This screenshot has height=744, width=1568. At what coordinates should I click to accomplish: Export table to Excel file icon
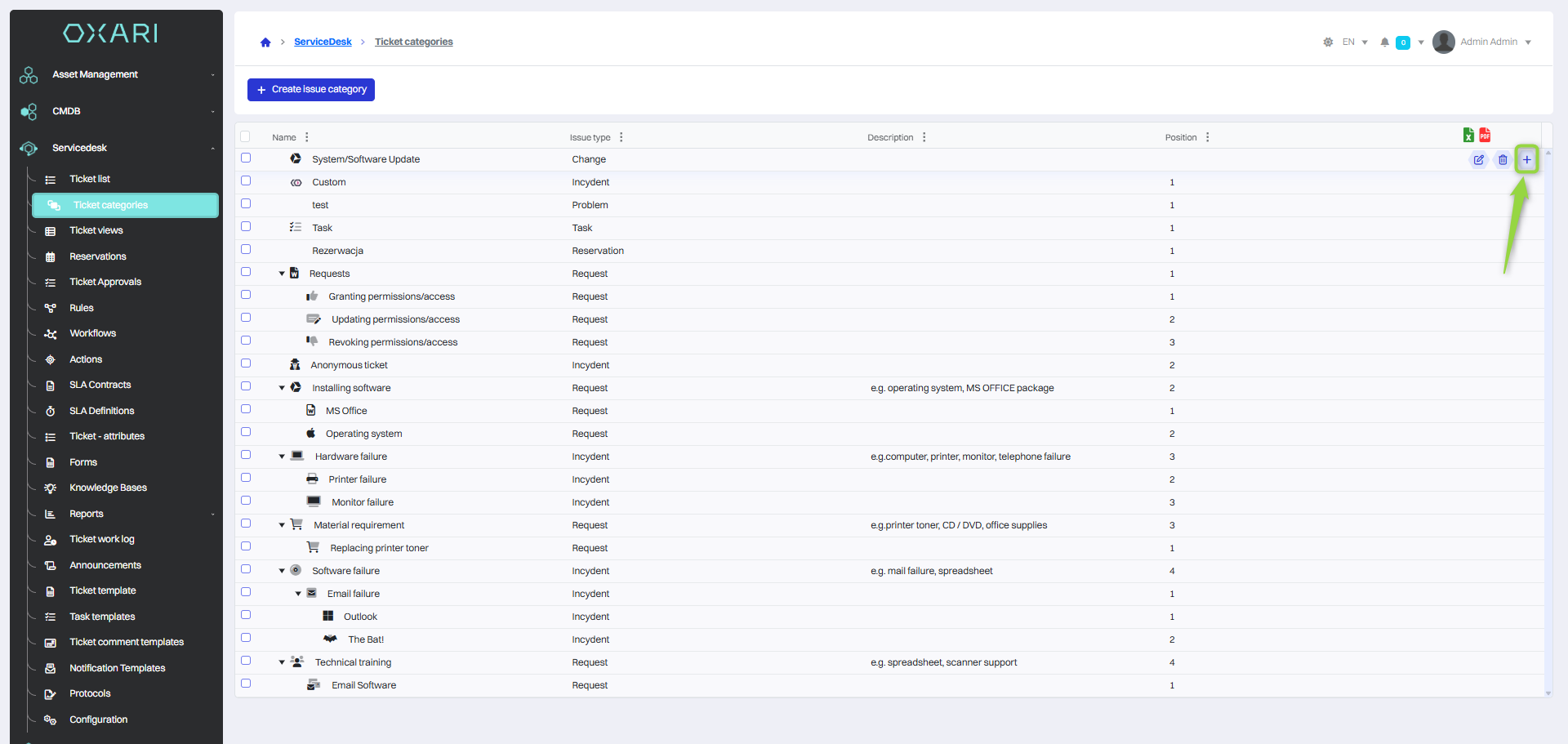1468,136
